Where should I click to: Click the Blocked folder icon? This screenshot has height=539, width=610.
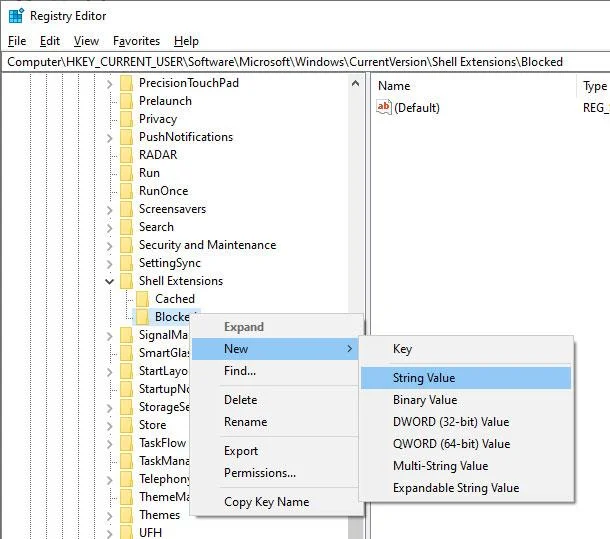click(x=142, y=317)
